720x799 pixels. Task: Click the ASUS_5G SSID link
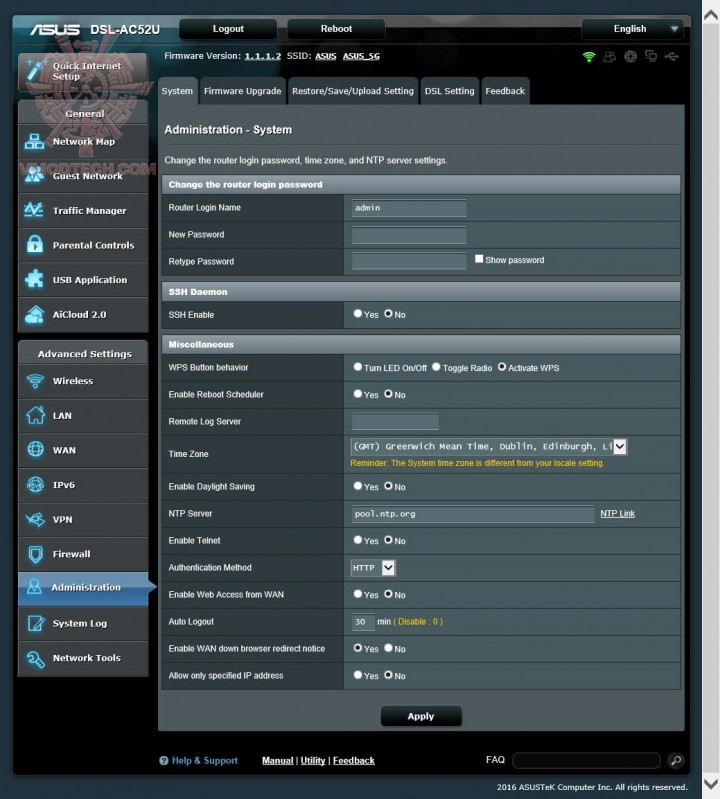coord(361,56)
